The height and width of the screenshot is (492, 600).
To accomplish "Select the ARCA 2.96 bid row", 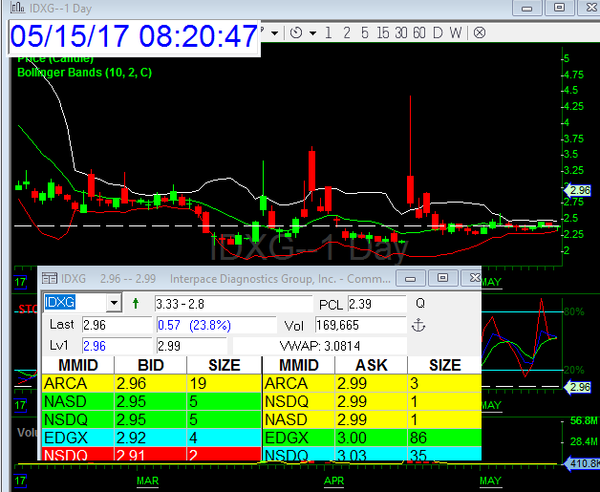I will 150,382.
